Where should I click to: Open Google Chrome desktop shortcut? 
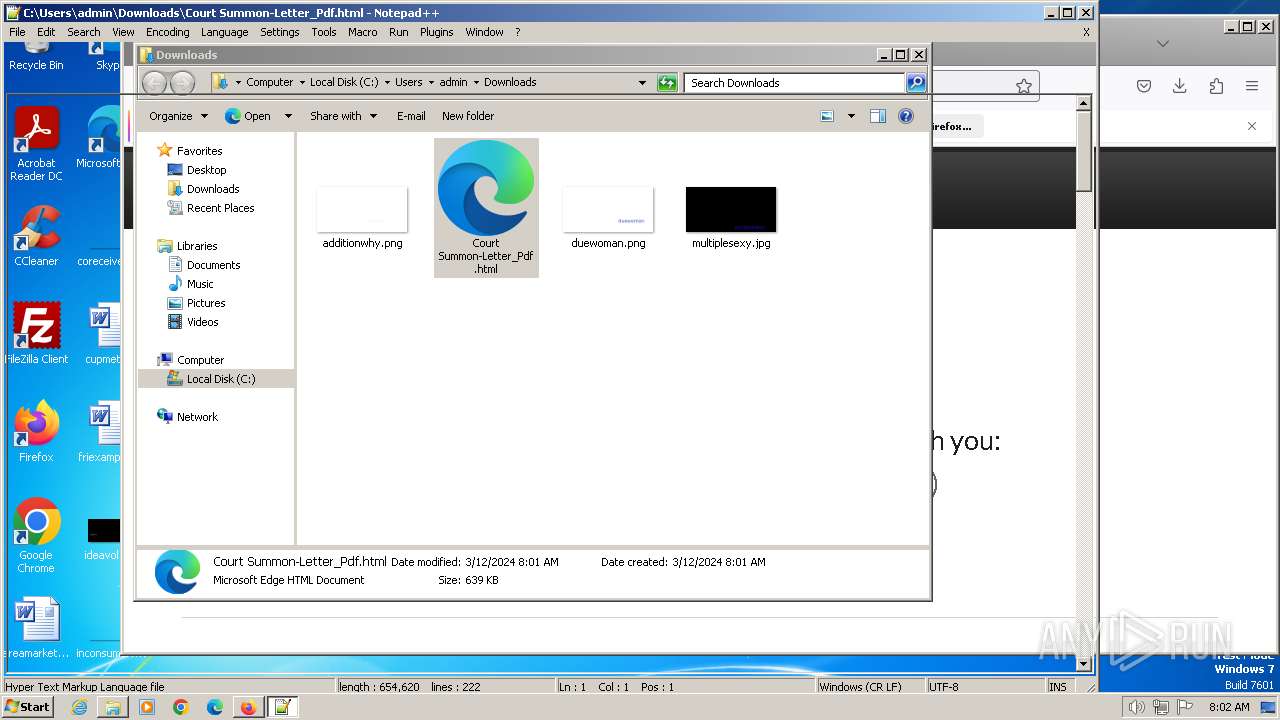[x=36, y=536]
